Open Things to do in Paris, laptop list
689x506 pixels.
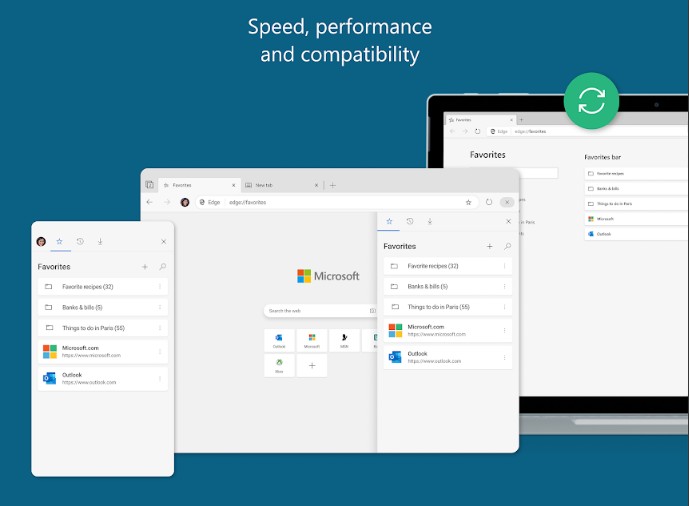[x=636, y=204]
